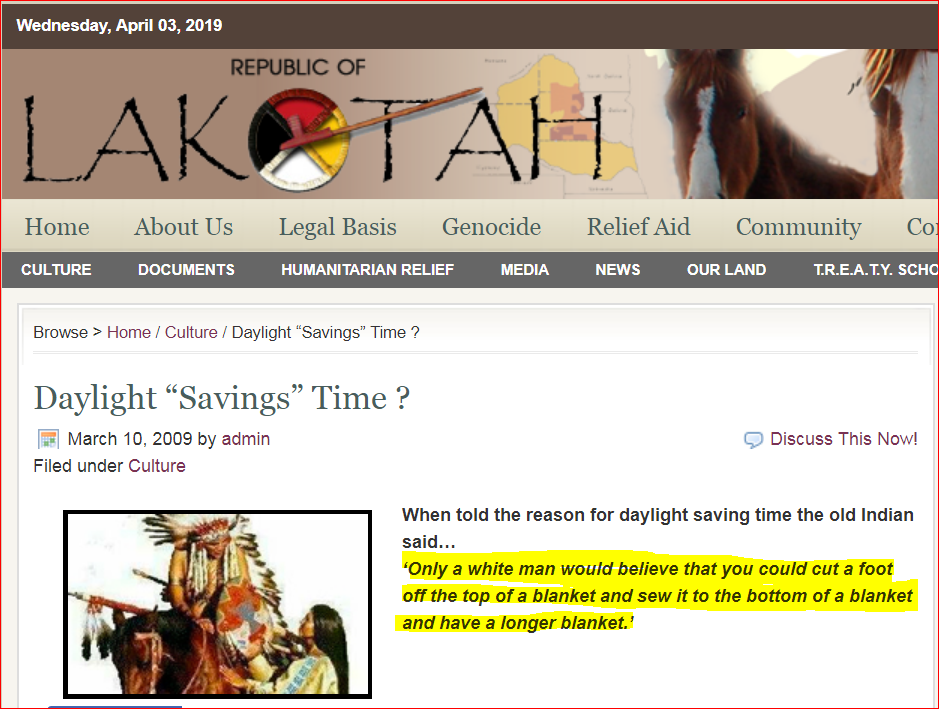Image resolution: width=939 pixels, height=709 pixels.
Task: Click the Culture link after Filed under
Action: coord(157,466)
